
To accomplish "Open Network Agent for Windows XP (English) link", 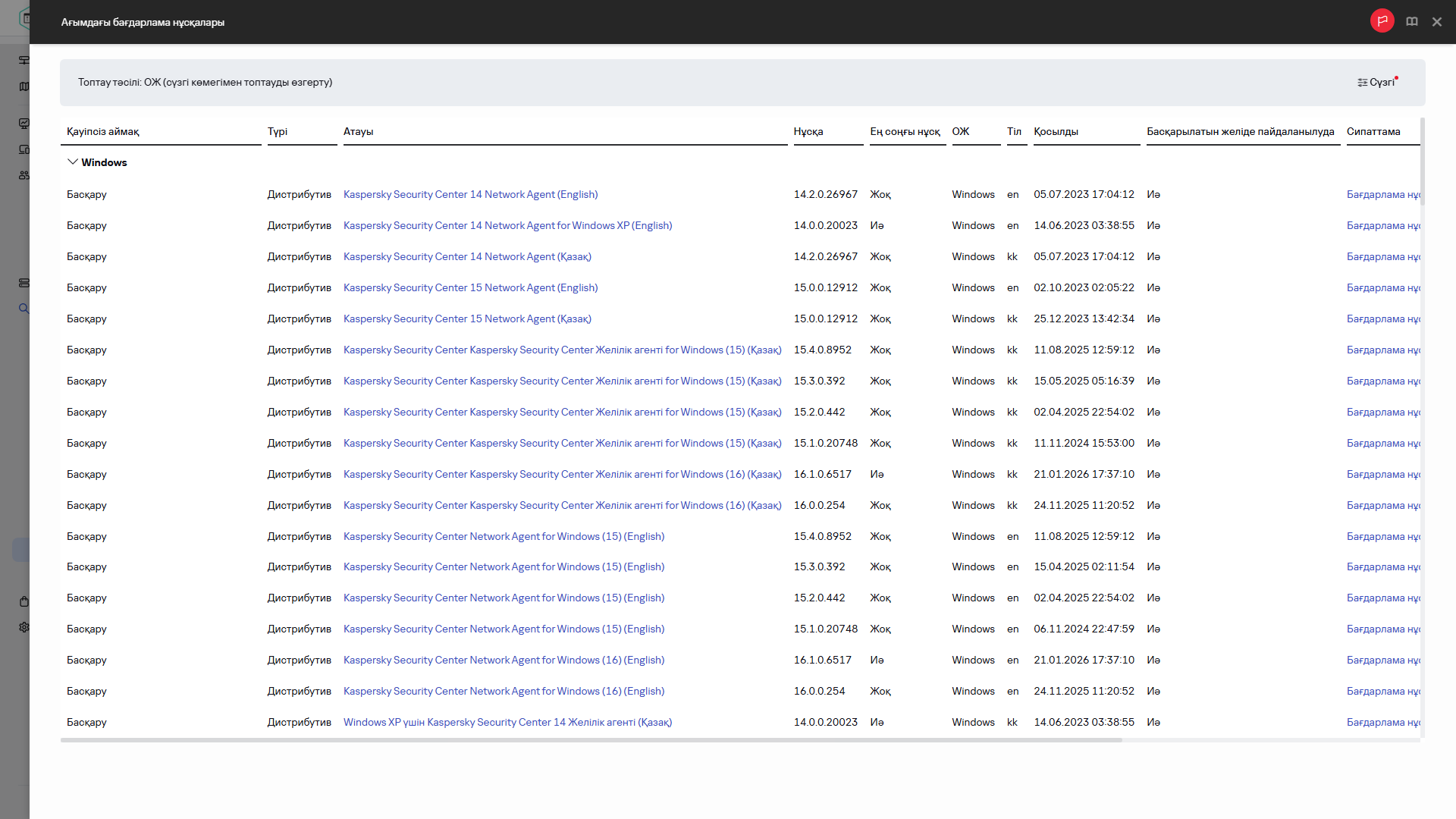I will (x=507, y=225).
